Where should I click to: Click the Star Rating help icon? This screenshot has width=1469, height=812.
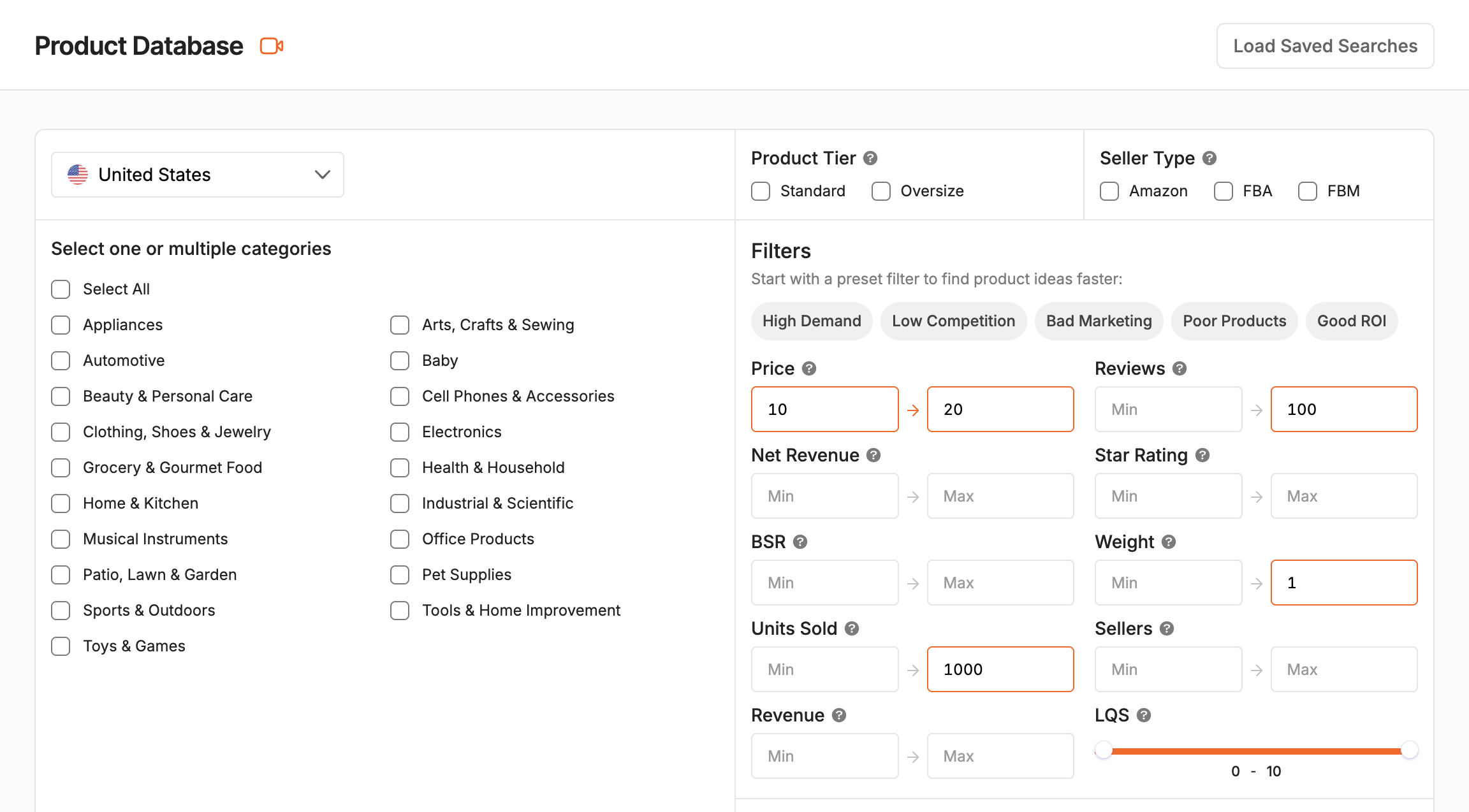[x=1202, y=455]
